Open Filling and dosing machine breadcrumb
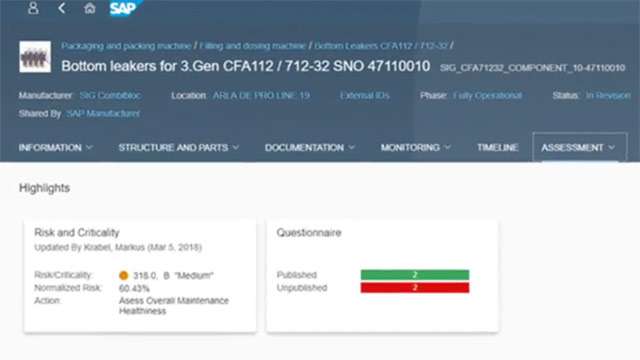 252,46
